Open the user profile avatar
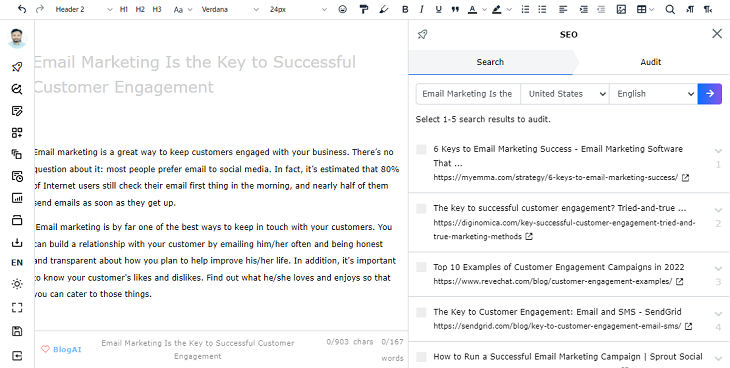 point(17,38)
